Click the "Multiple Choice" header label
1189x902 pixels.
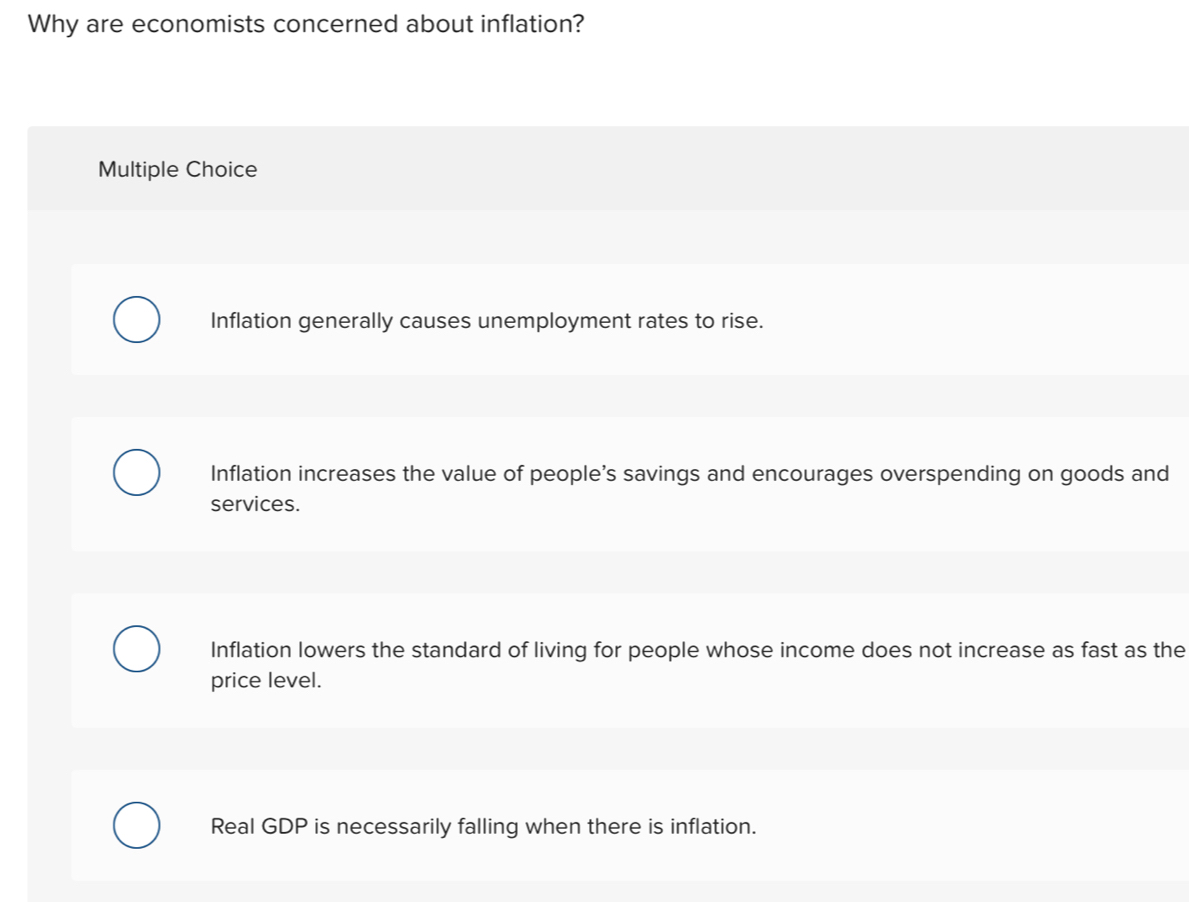[x=177, y=170]
